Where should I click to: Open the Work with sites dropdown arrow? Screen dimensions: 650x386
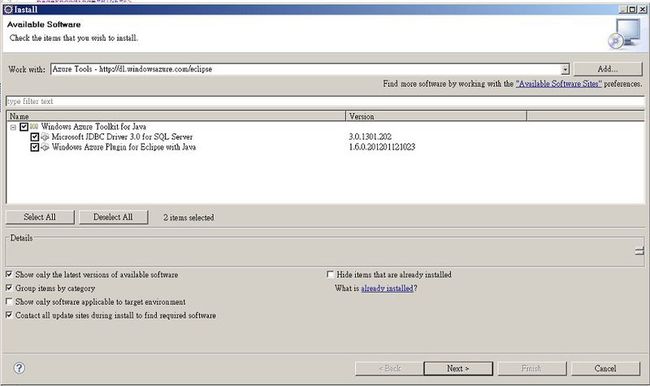point(565,69)
